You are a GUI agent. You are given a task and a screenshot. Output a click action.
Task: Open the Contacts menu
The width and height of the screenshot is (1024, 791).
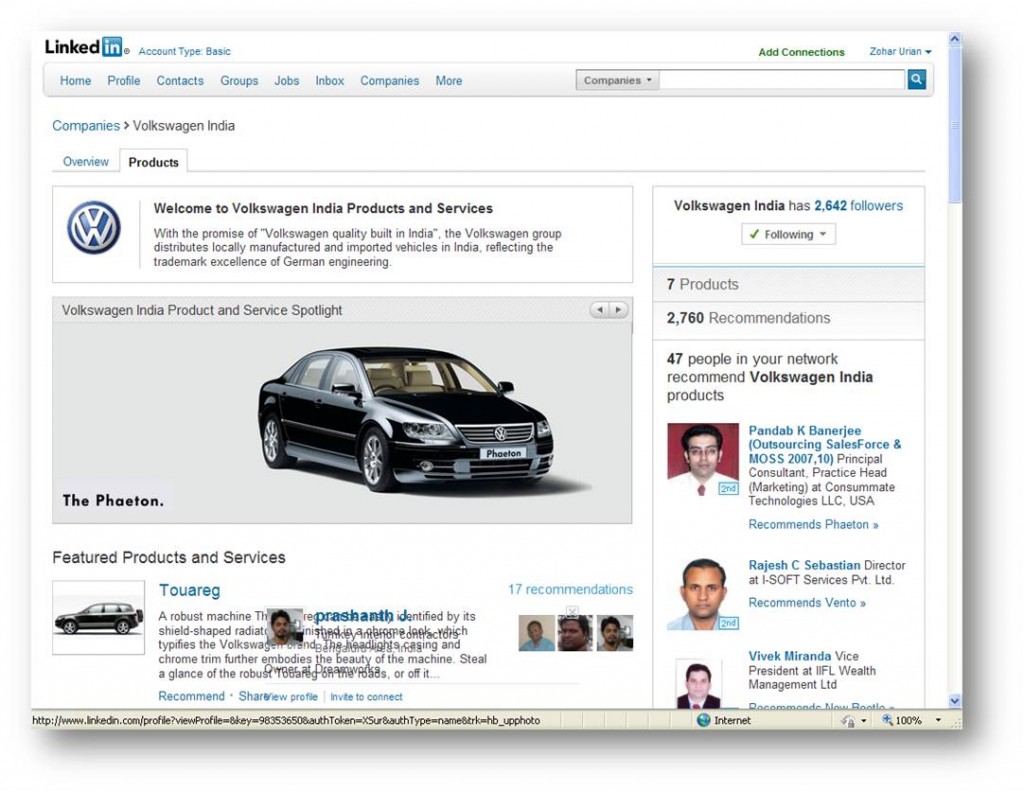click(180, 80)
